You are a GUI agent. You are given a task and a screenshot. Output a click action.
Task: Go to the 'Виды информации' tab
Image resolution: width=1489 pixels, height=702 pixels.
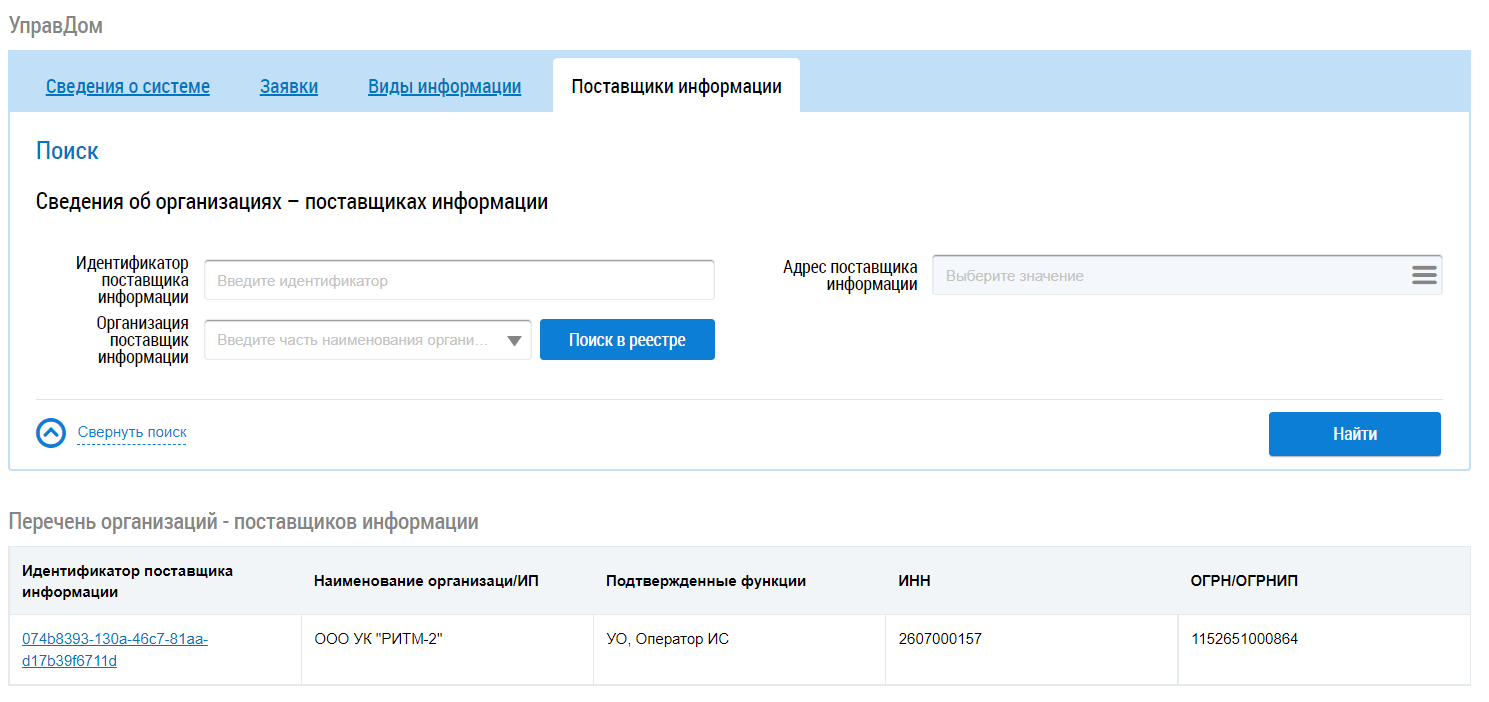click(444, 87)
